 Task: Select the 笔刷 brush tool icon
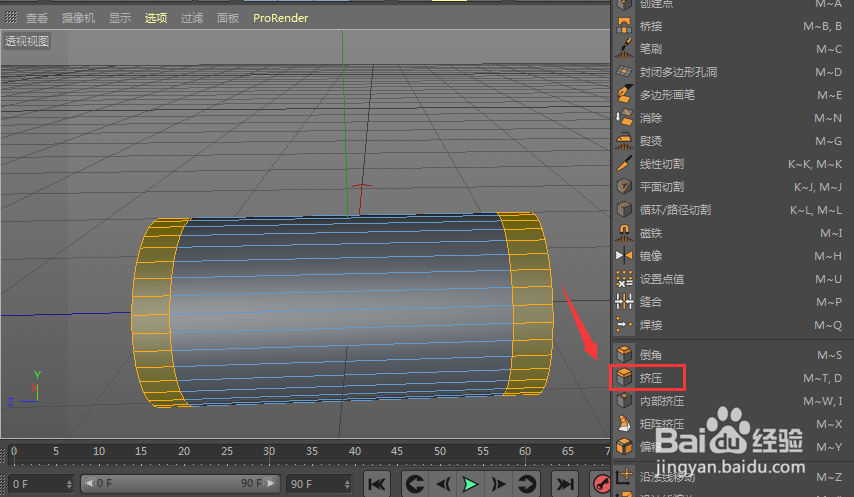[x=624, y=48]
